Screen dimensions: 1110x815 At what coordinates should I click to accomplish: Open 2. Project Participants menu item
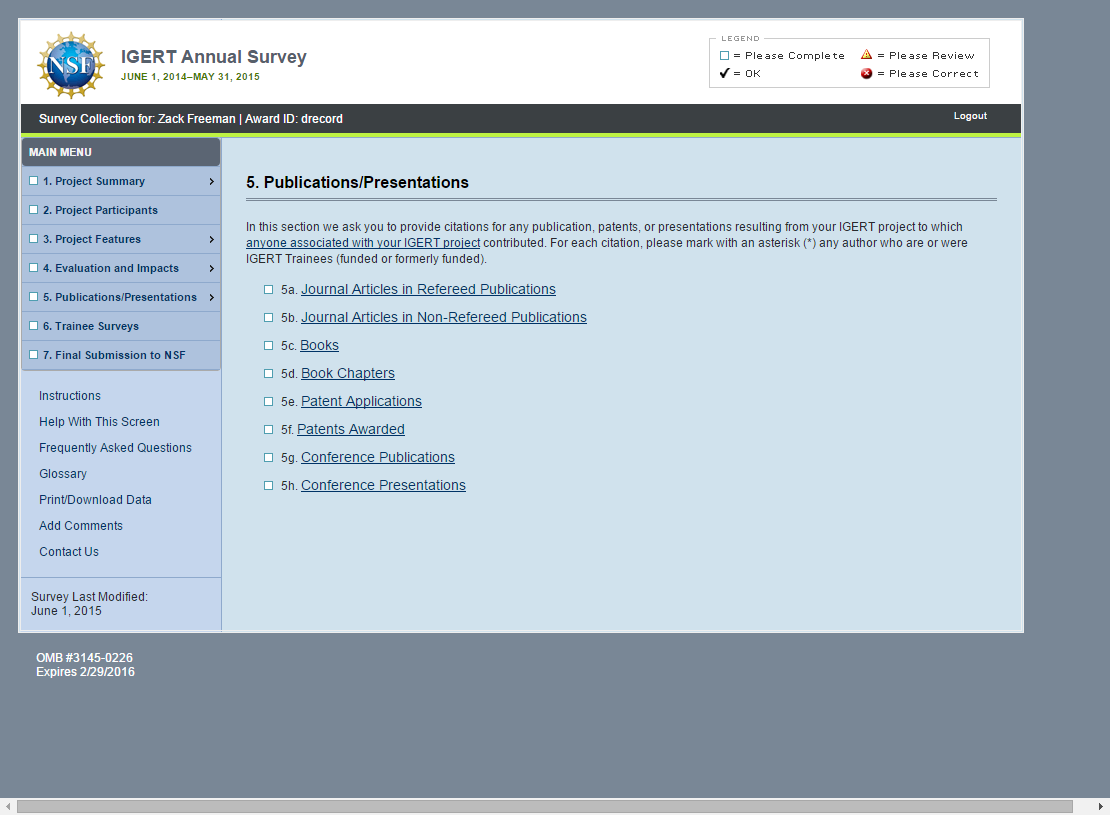[x=121, y=210]
